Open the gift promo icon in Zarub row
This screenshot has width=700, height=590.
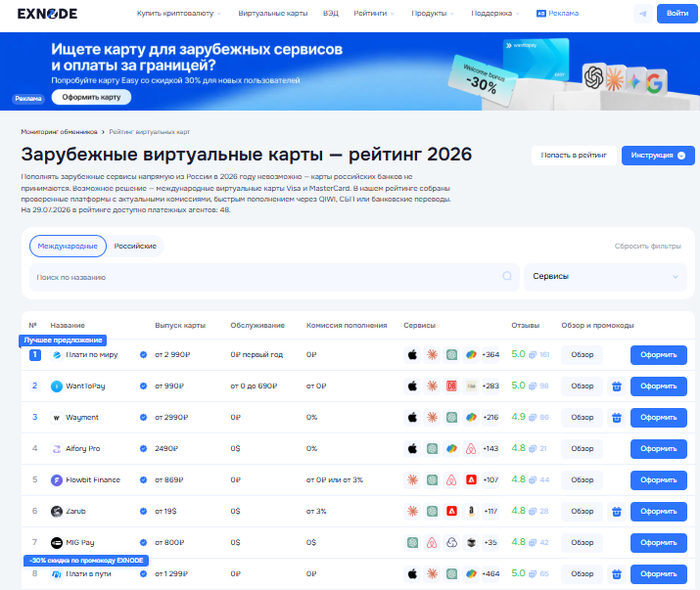(617, 511)
